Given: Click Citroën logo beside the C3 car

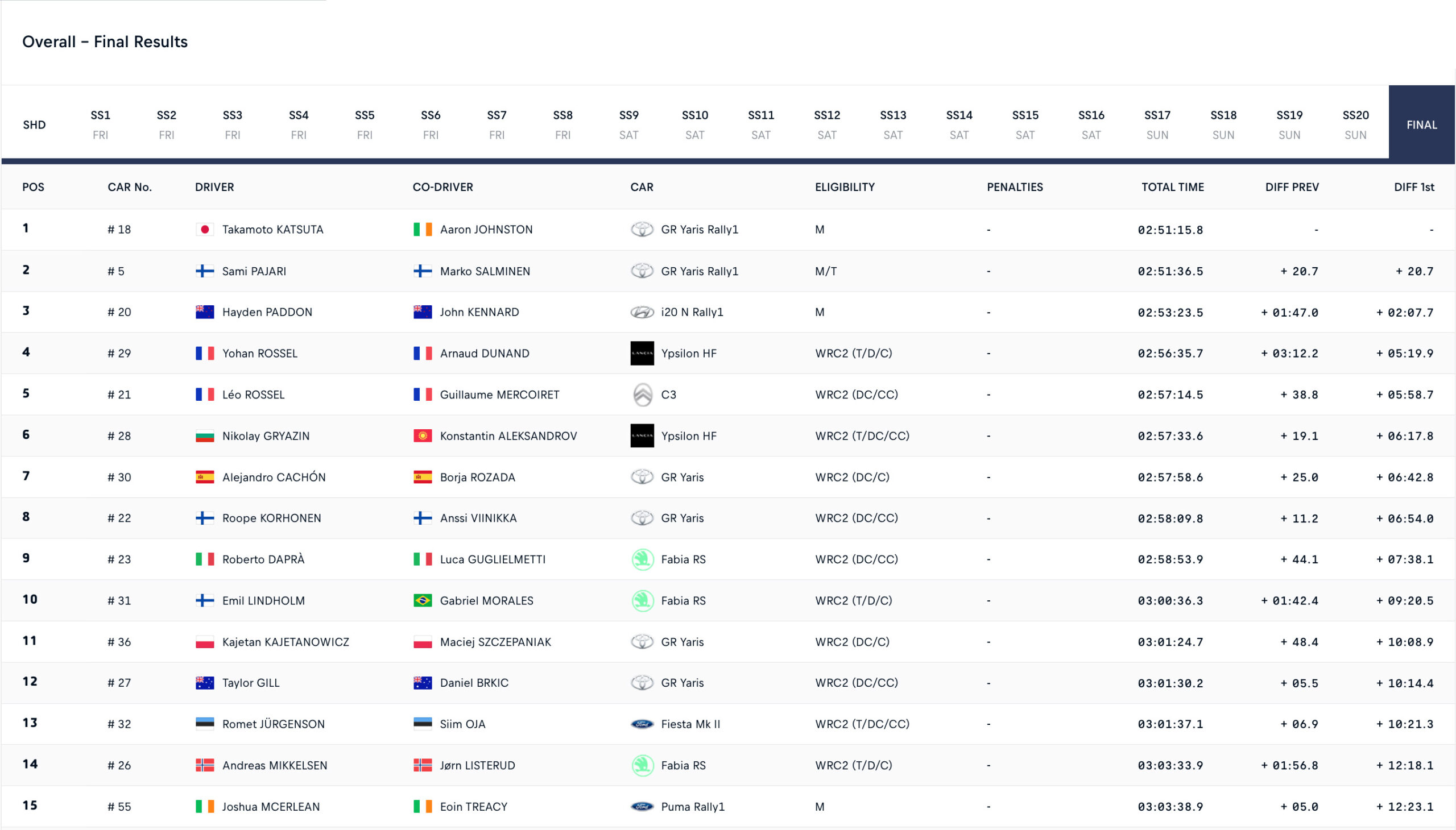Looking at the screenshot, I should coord(642,395).
